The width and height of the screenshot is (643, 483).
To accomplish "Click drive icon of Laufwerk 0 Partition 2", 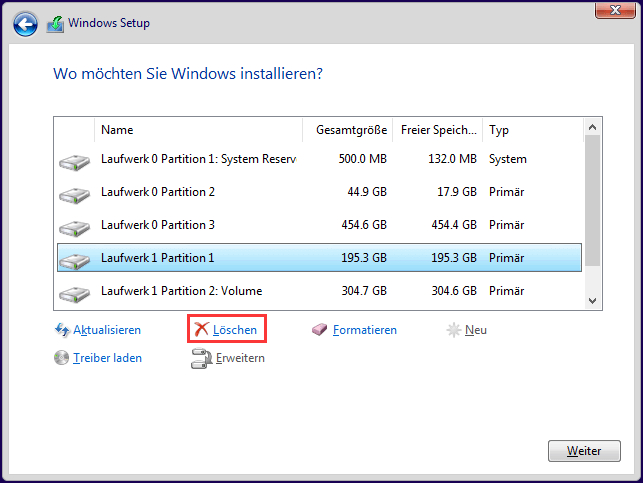I will click(x=74, y=195).
